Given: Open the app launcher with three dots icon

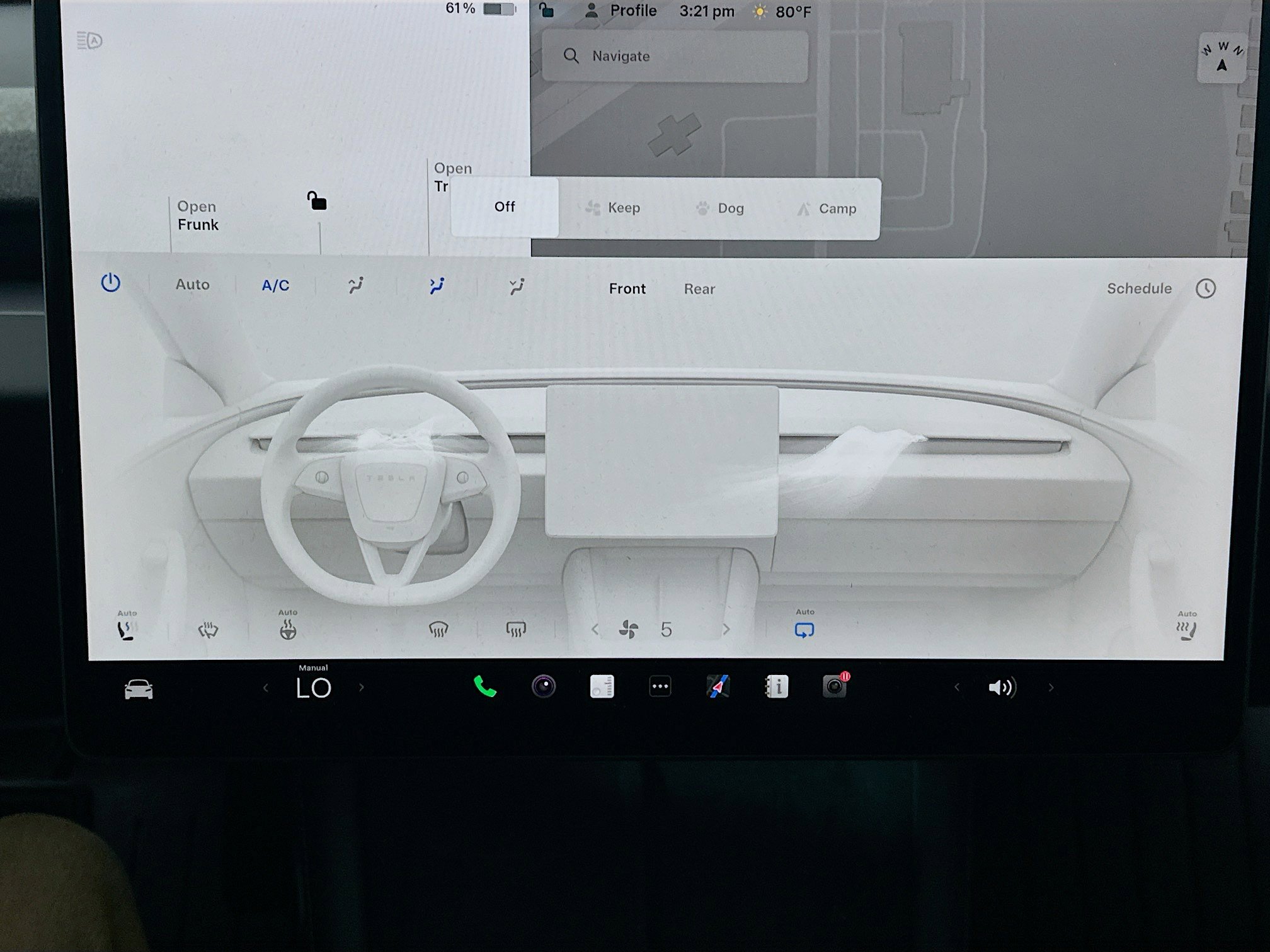Looking at the screenshot, I should pos(659,686).
